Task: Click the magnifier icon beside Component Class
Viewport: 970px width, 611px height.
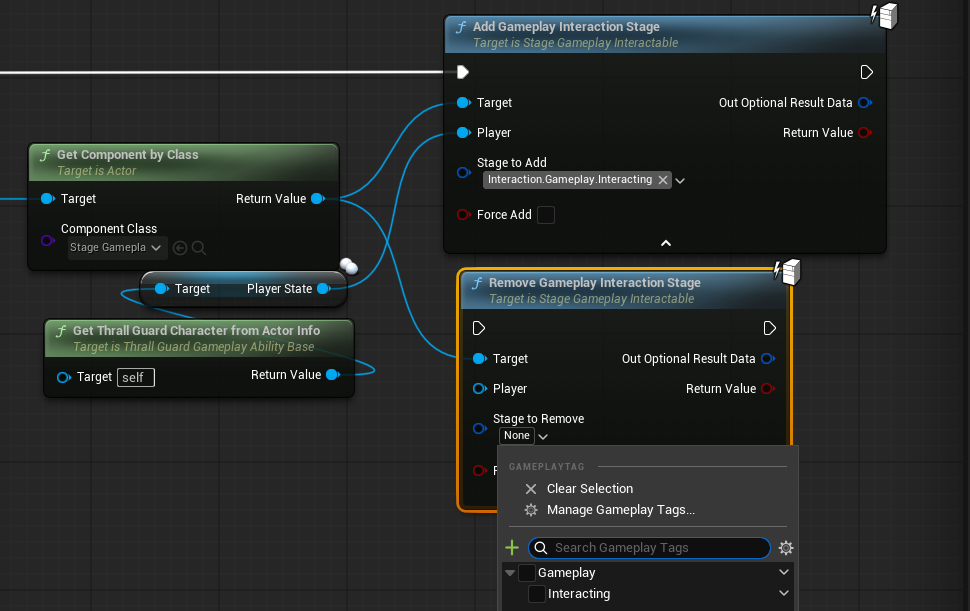Action: click(x=200, y=247)
